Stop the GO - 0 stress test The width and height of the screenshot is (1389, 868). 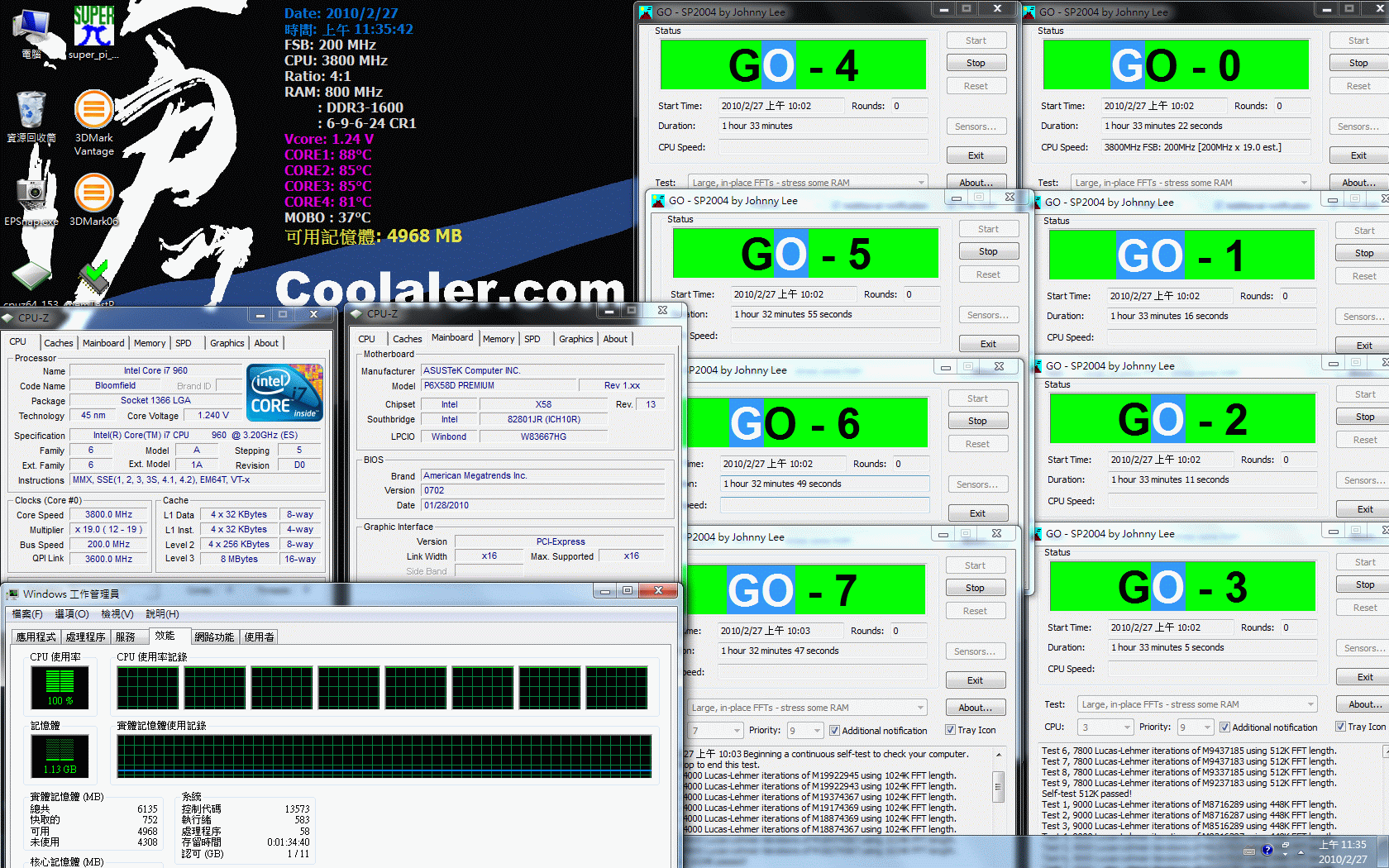click(1358, 63)
